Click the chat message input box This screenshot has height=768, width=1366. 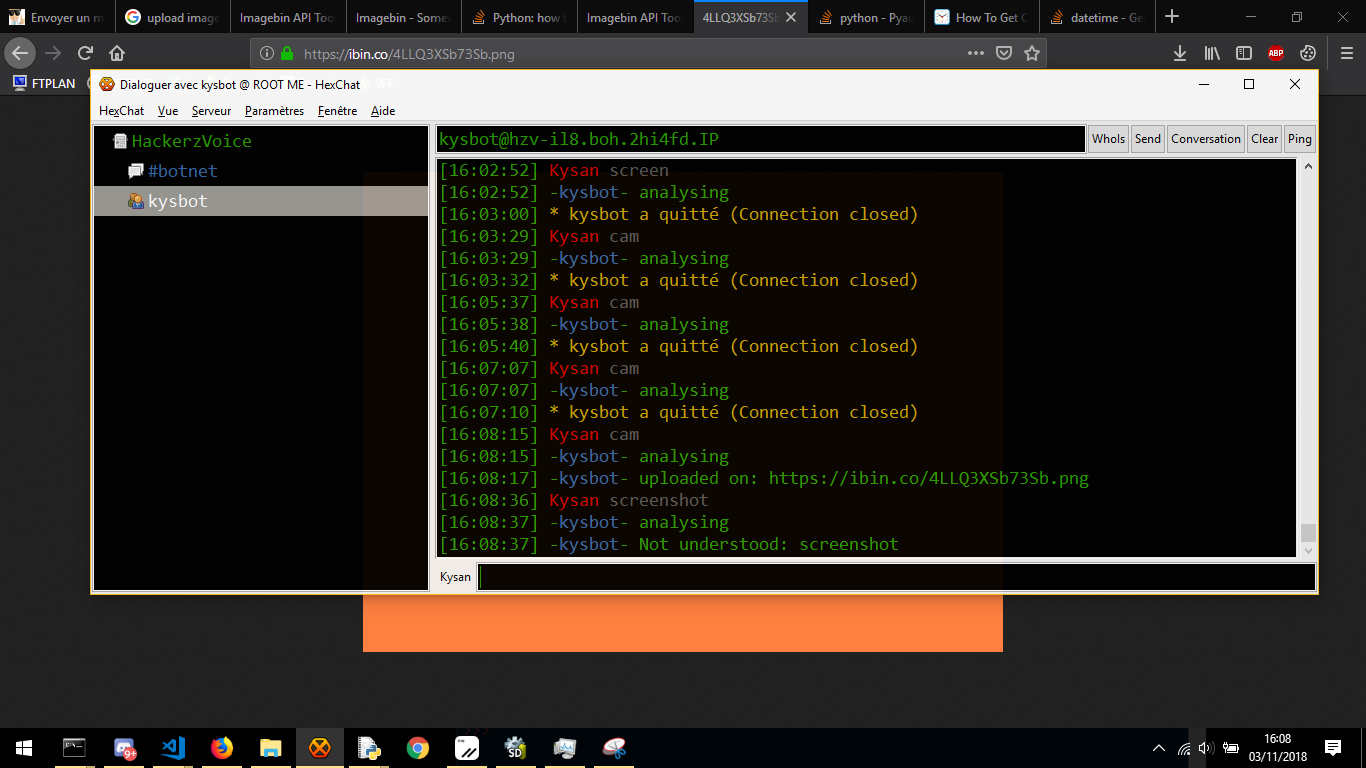tap(896, 577)
